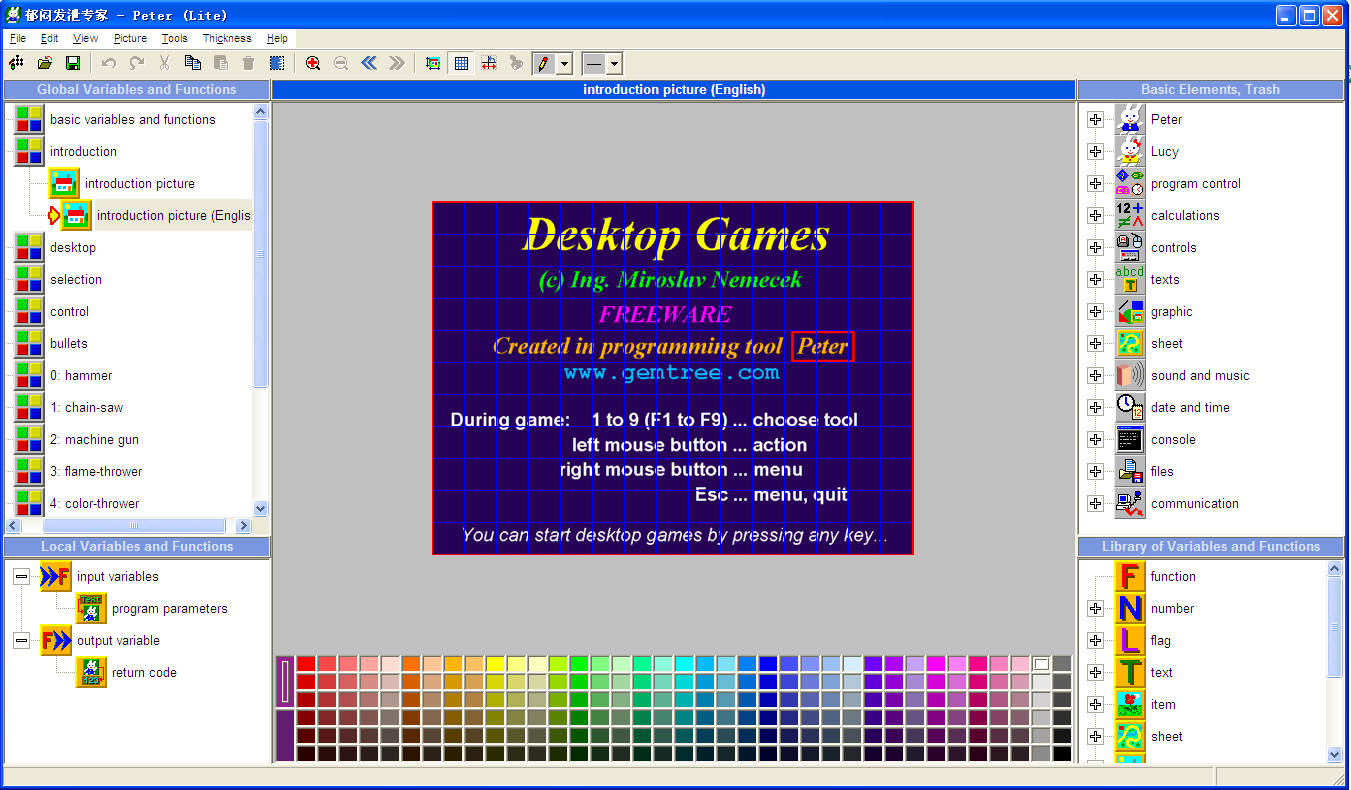Viewport: 1351px width, 790px height.
Task: Click the picture dimensions toolbar icon
Action: click(x=433, y=63)
